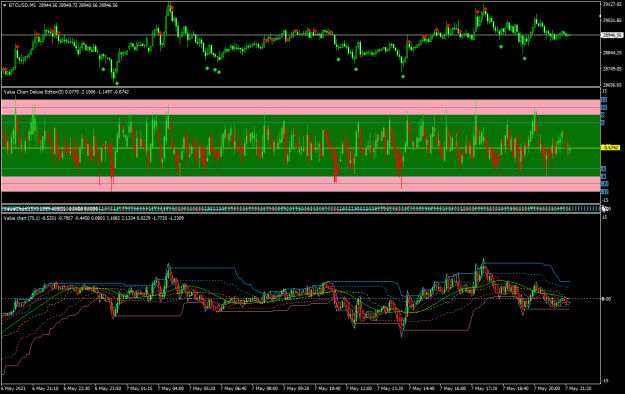Click the 7 May 20:00 time label

point(548,388)
